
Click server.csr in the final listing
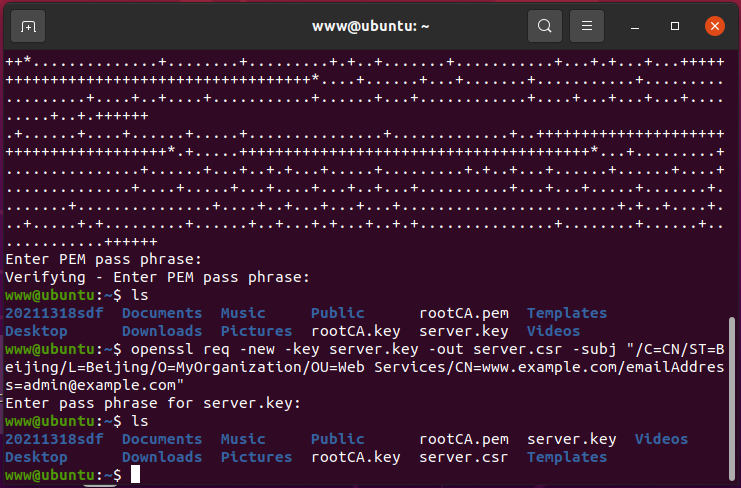[463, 457]
